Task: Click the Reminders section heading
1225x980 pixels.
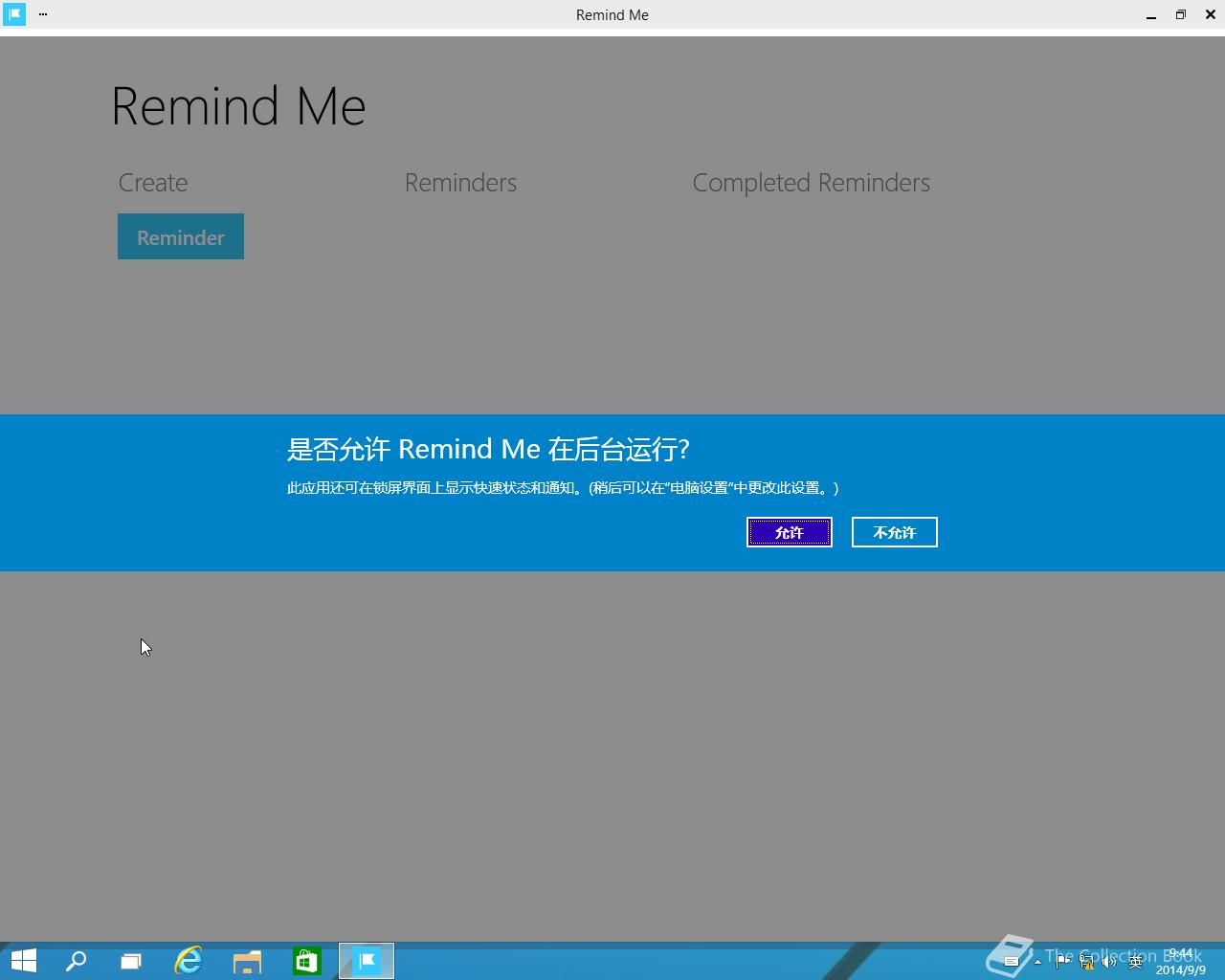Action: pos(460,183)
